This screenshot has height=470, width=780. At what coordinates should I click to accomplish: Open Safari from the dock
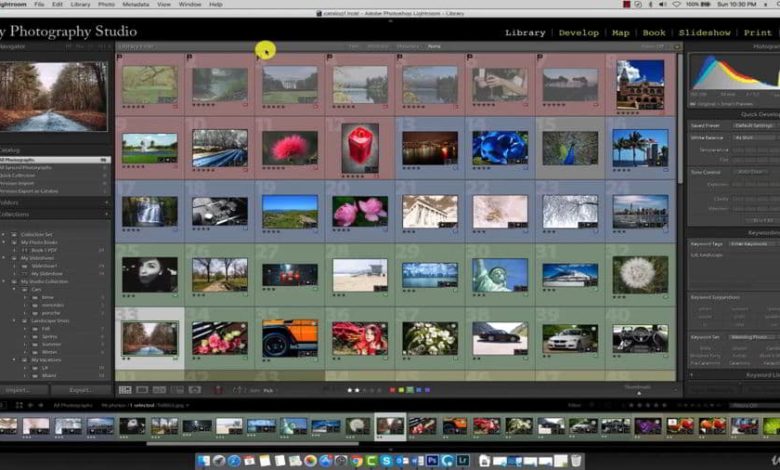234,461
